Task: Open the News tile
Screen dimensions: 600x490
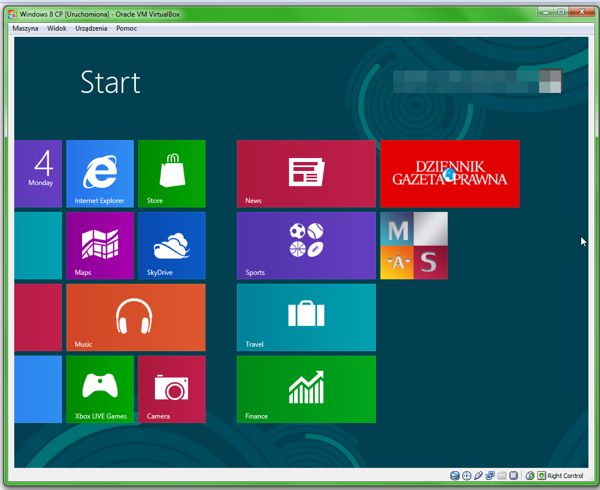Action: point(306,174)
